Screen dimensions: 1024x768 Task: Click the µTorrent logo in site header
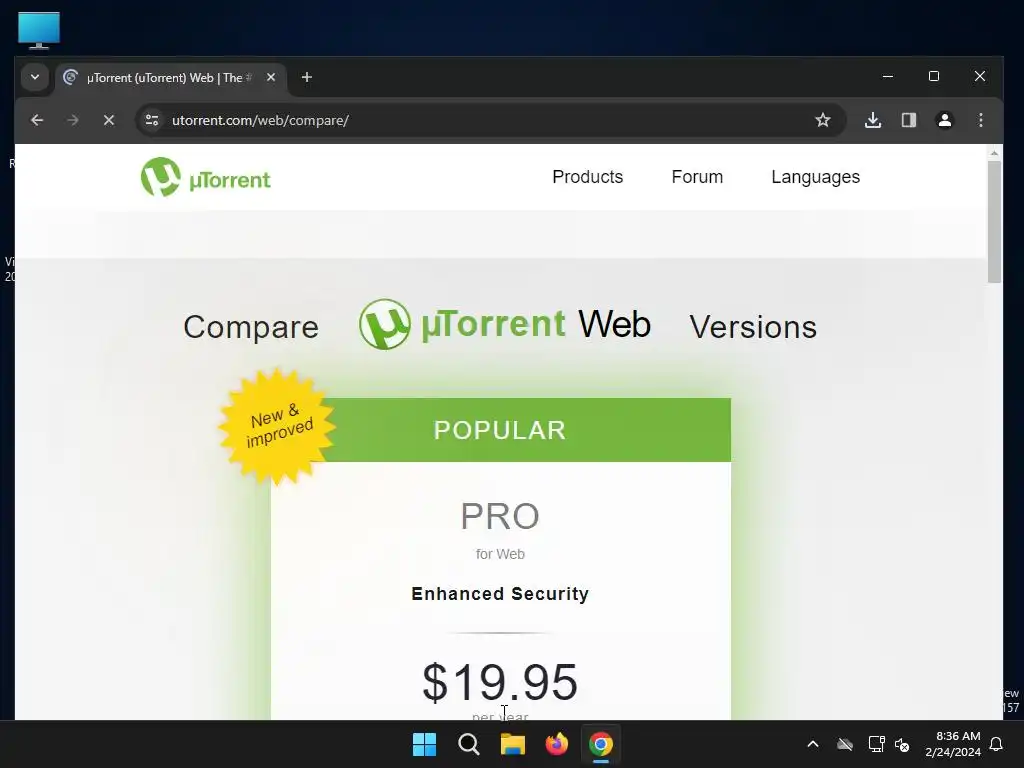click(x=206, y=177)
